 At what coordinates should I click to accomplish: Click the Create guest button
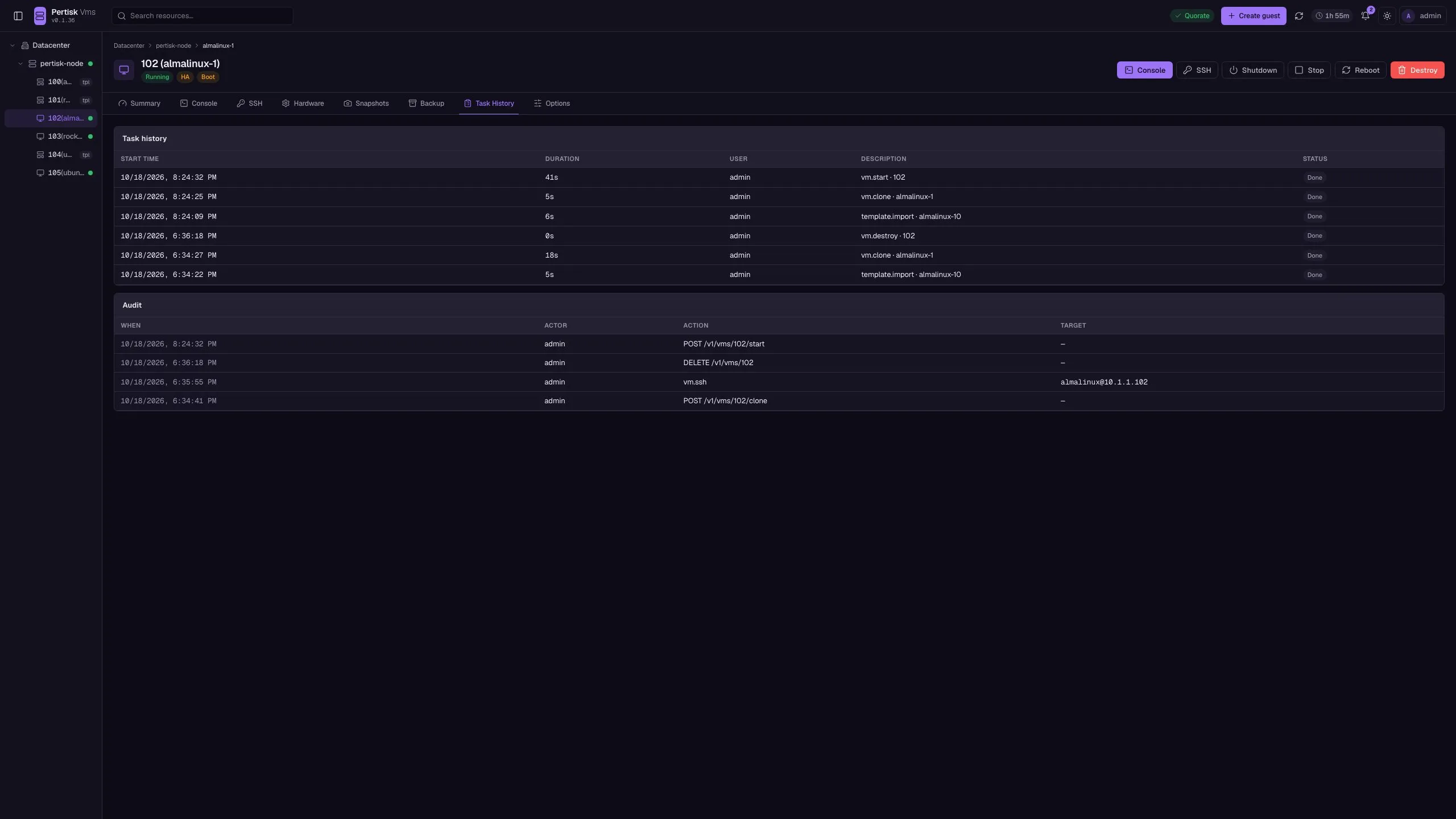click(x=1254, y=16)
